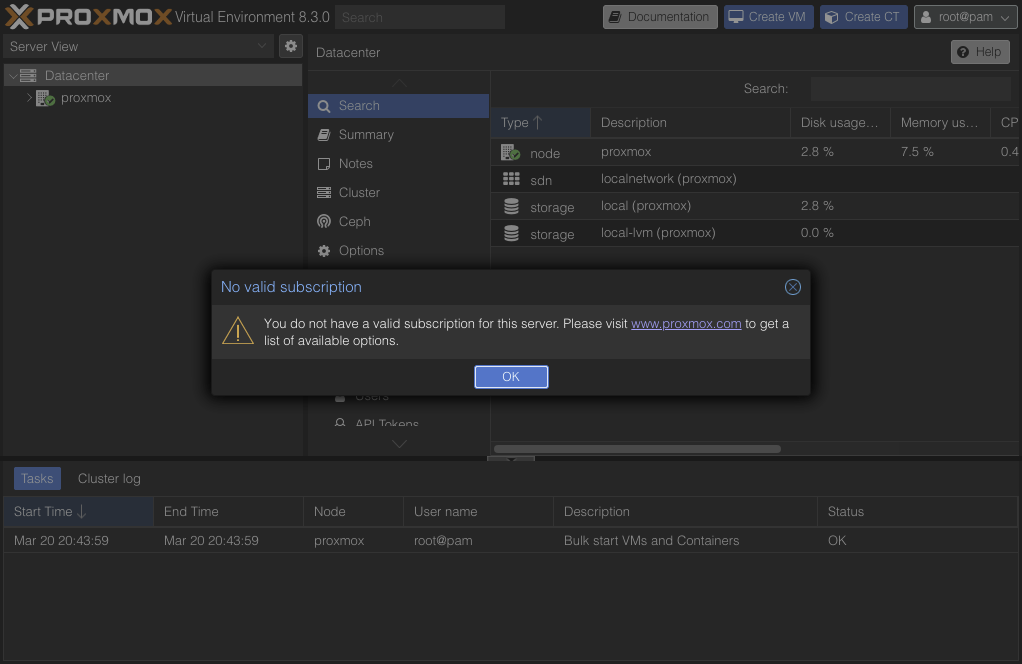
Task: Close the subscription dialog with X icon
Action: (792, 287)
